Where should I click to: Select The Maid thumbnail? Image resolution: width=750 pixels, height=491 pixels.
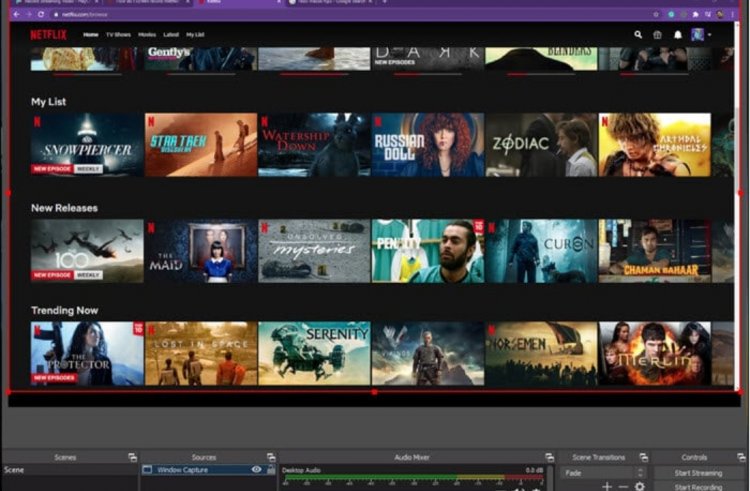tap(201, 251)
